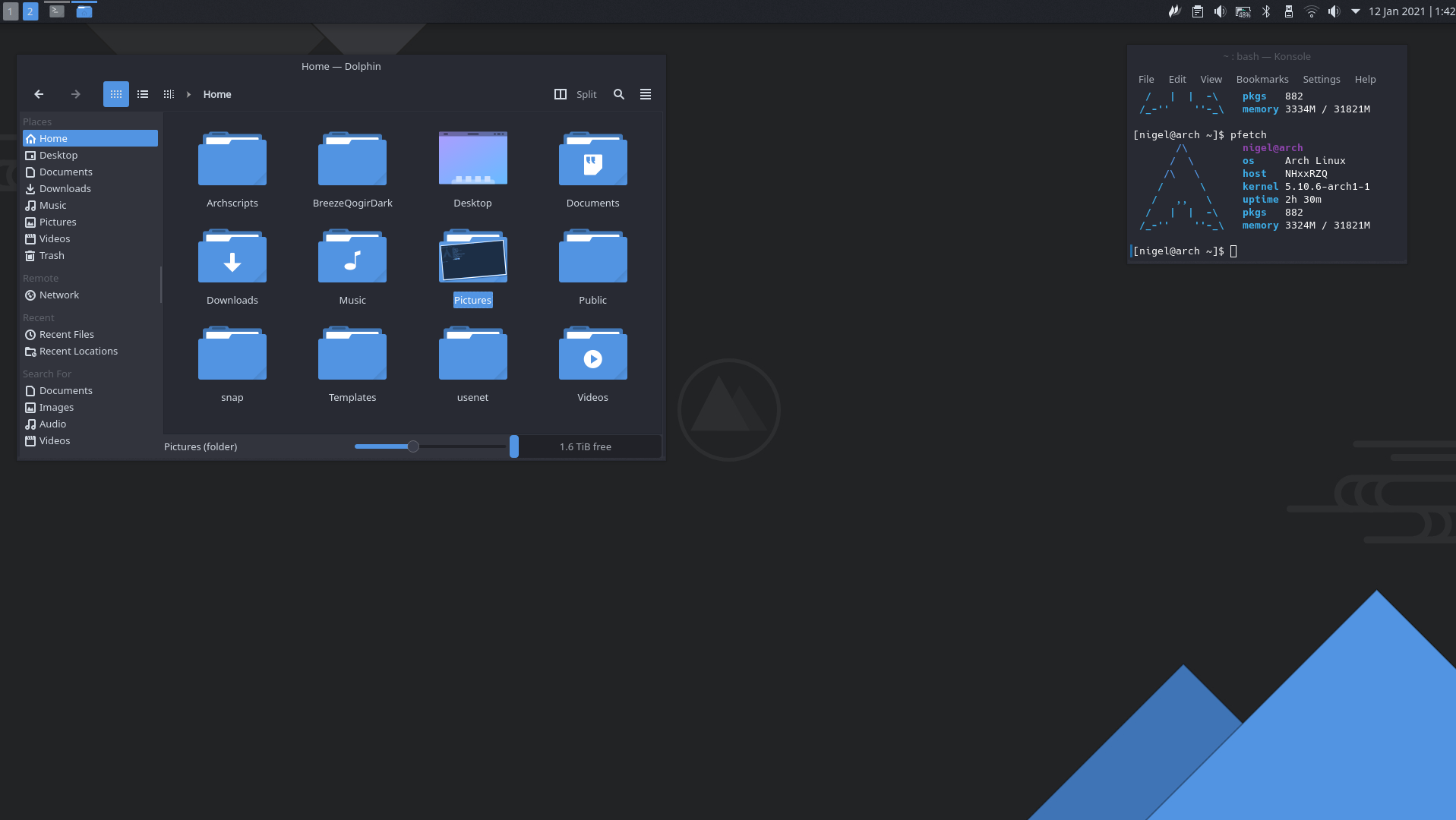Viewport: 1456px width, 820px height.
Task: Adjust the icon zoom slider handle
Action: coord(413,446)
